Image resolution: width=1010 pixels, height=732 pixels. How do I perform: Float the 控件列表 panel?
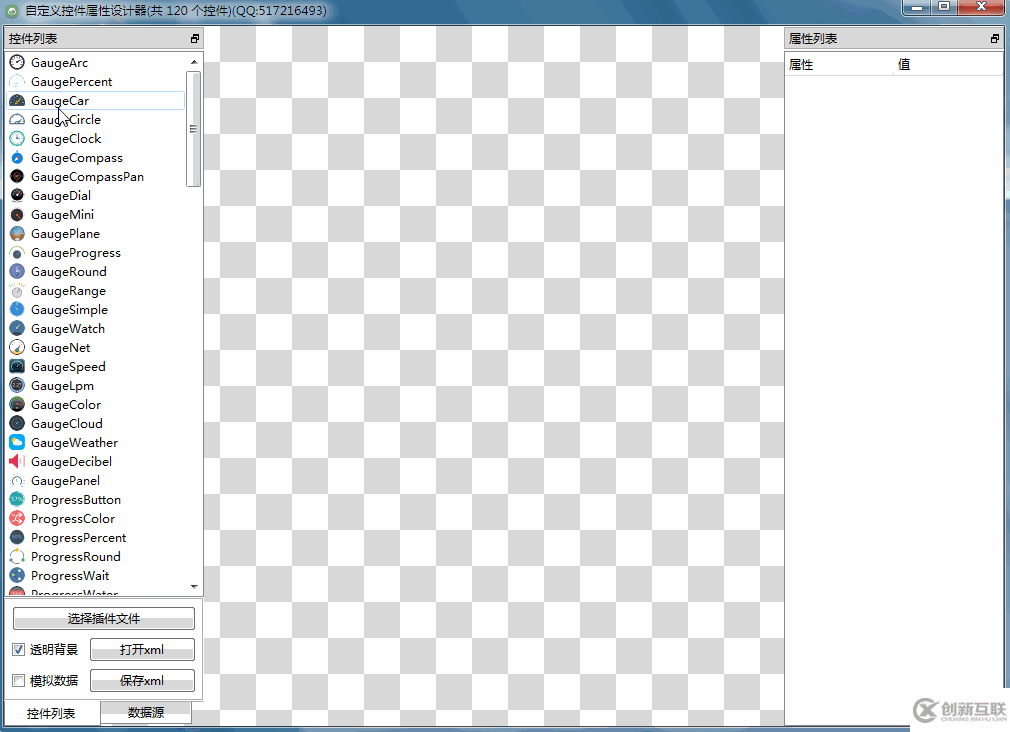tap(195, 39)
